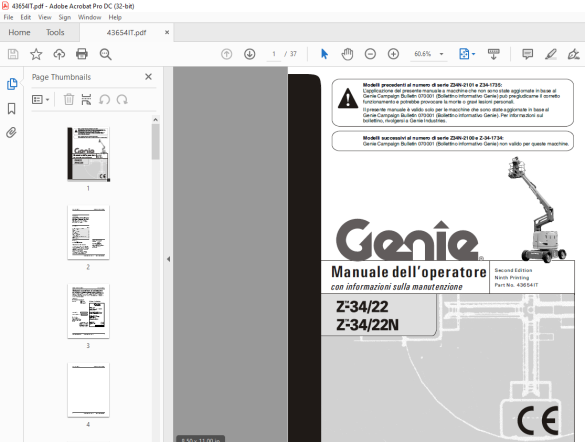585x442 pixels.
Task: Select the page 3 thumbnail
Action: [x=88, y=311]
